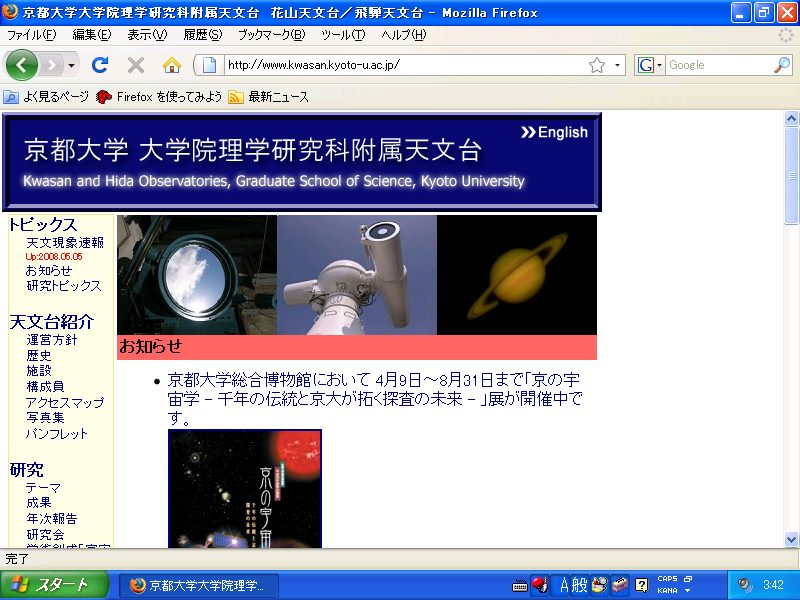This screenshot has height=600, width=800.
Task: Switch the site to English
Action: coord(555,132)
